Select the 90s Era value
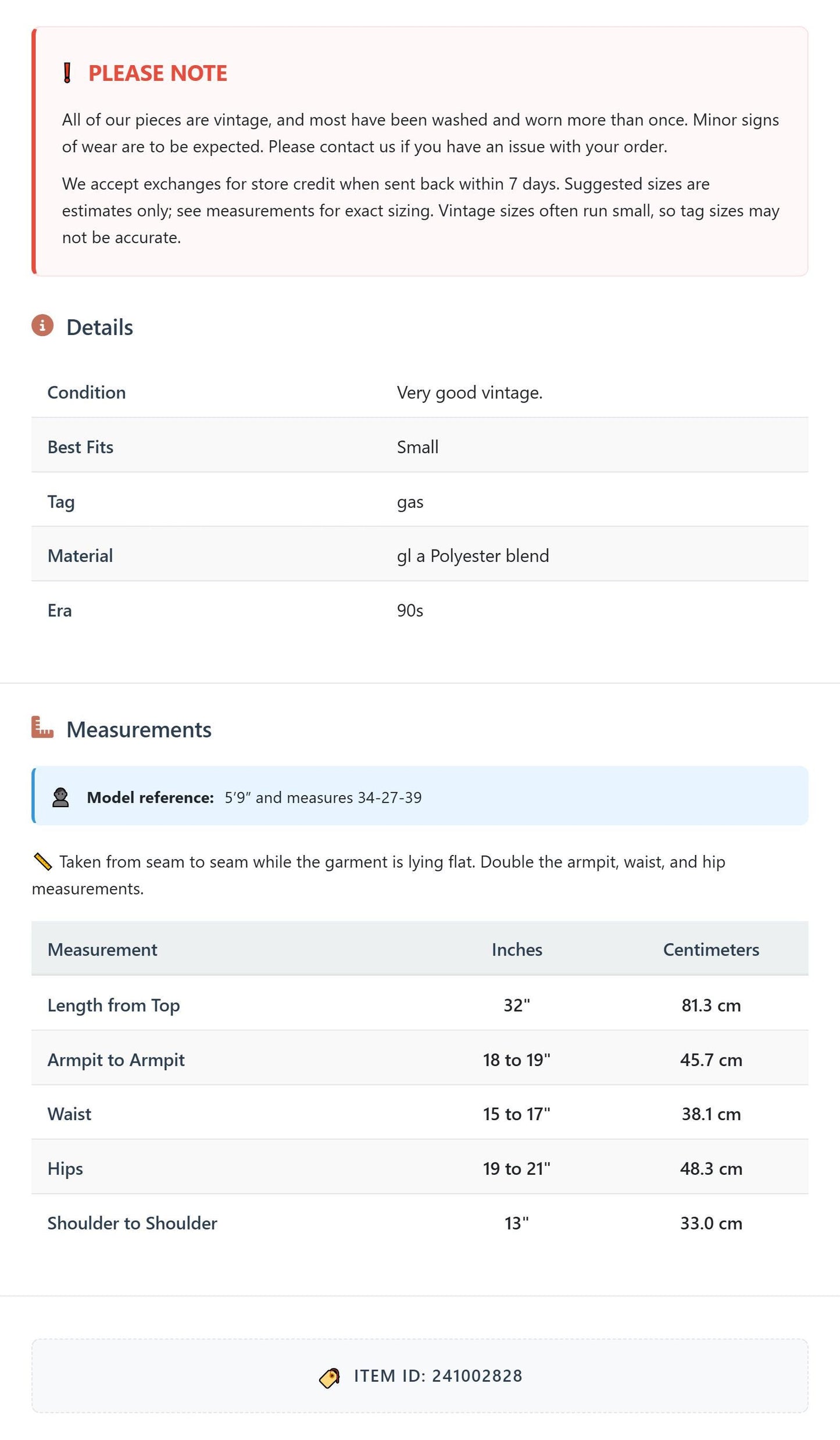The width and height of the screenshot is (840, 1440). (410, 611)
